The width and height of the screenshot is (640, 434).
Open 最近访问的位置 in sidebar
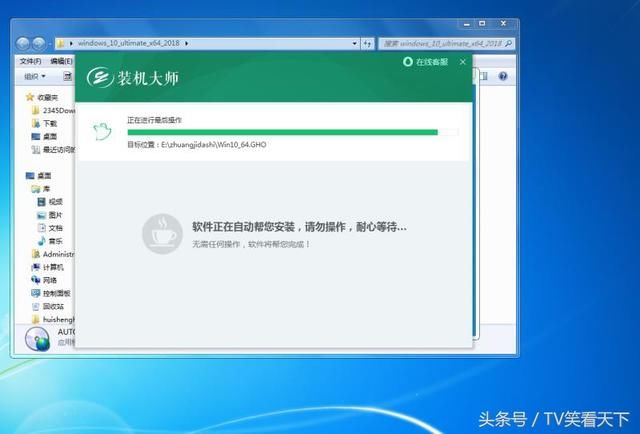[x=54, y=149]
